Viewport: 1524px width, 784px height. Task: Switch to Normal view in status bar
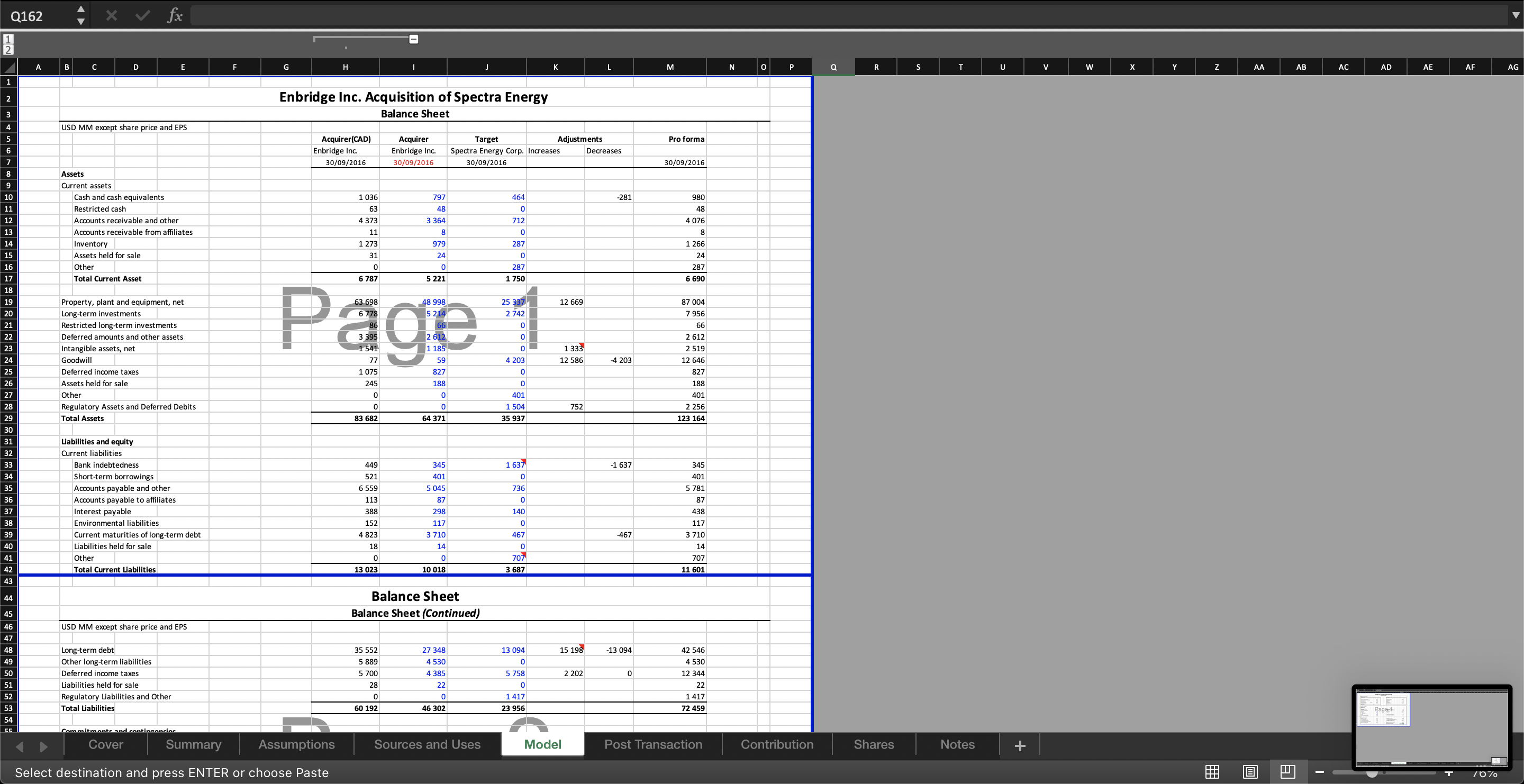1212,772
